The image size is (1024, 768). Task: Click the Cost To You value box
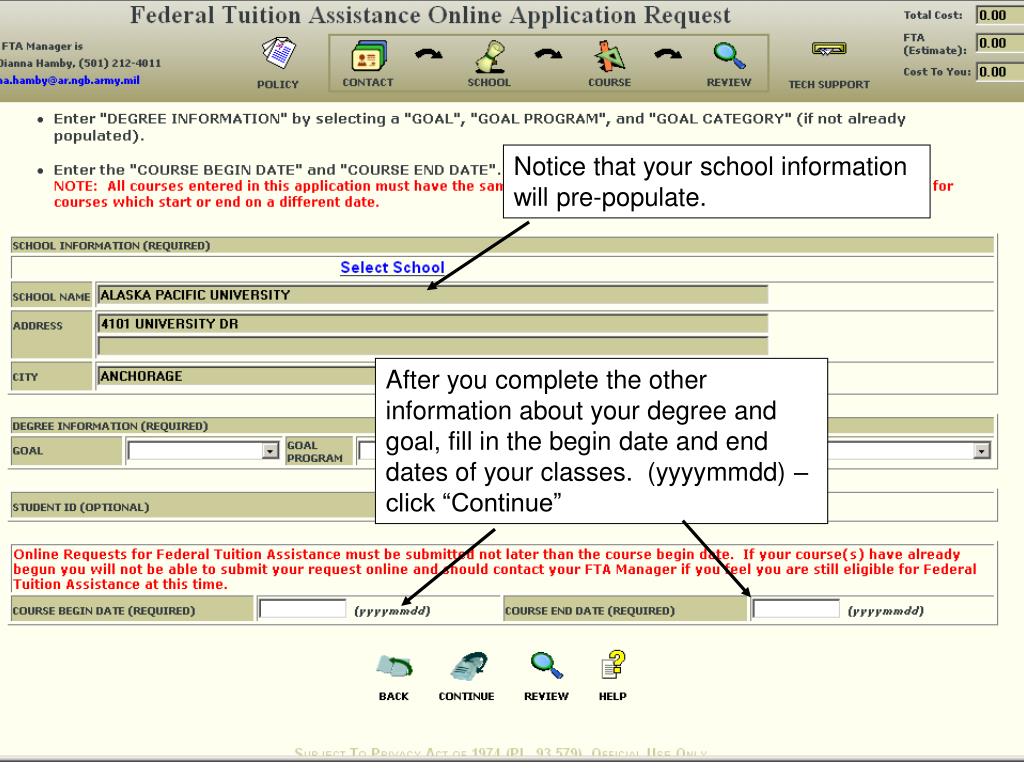(999, 72)
